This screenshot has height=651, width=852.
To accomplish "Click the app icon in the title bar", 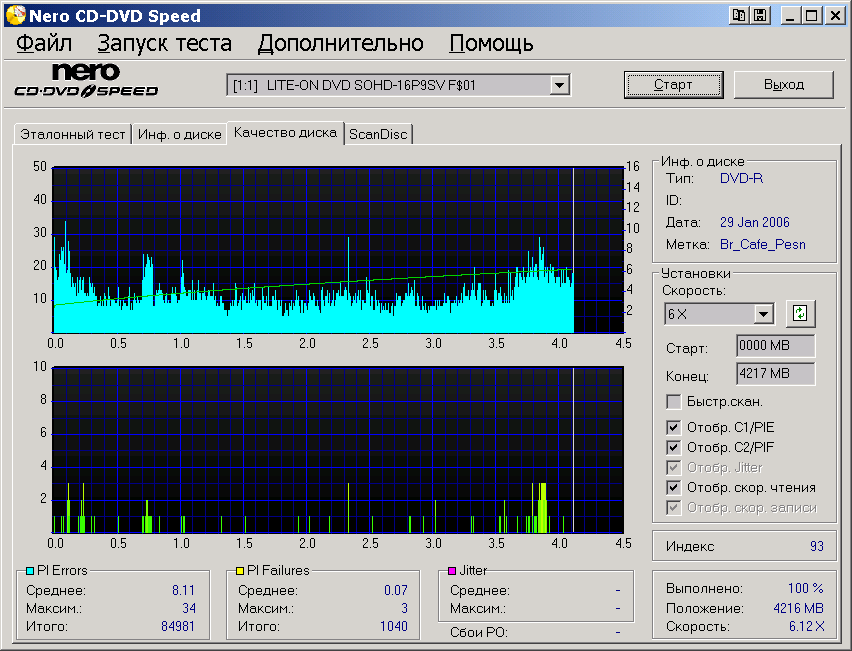I will (15, 15).
